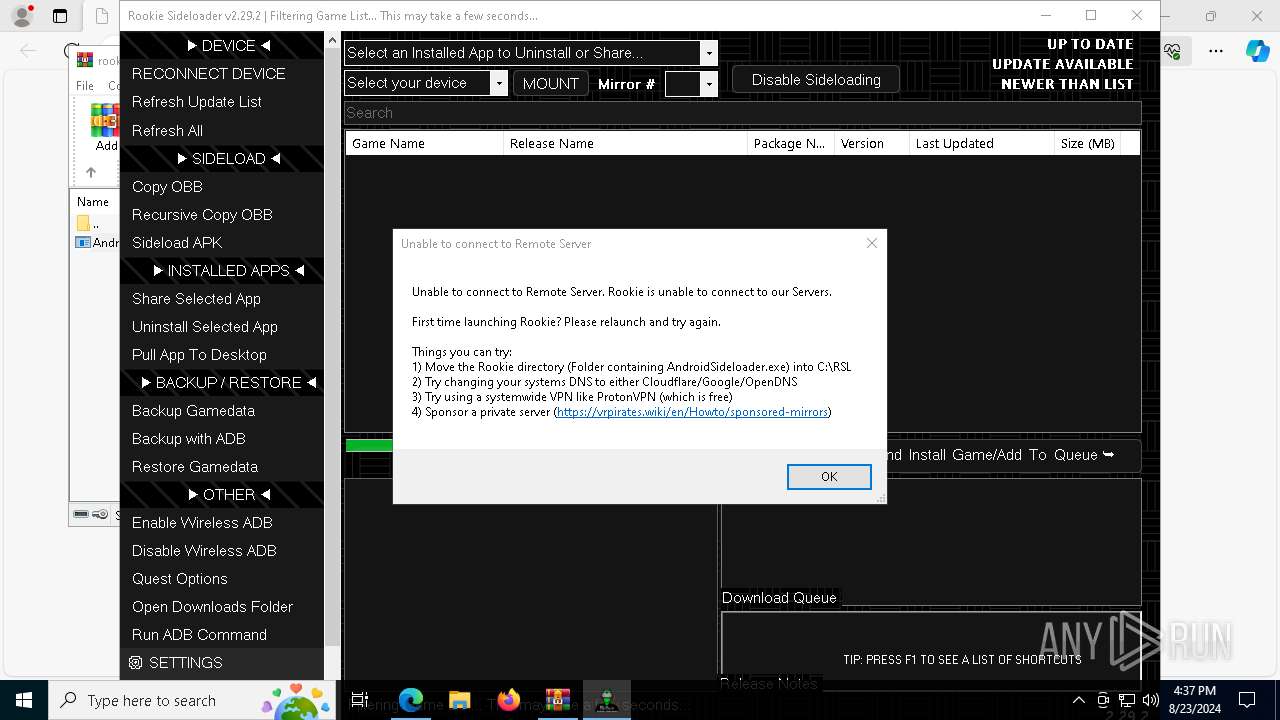Click the taskbar search box
Viewport: 1280px width, 720px height.
(194, 700)
